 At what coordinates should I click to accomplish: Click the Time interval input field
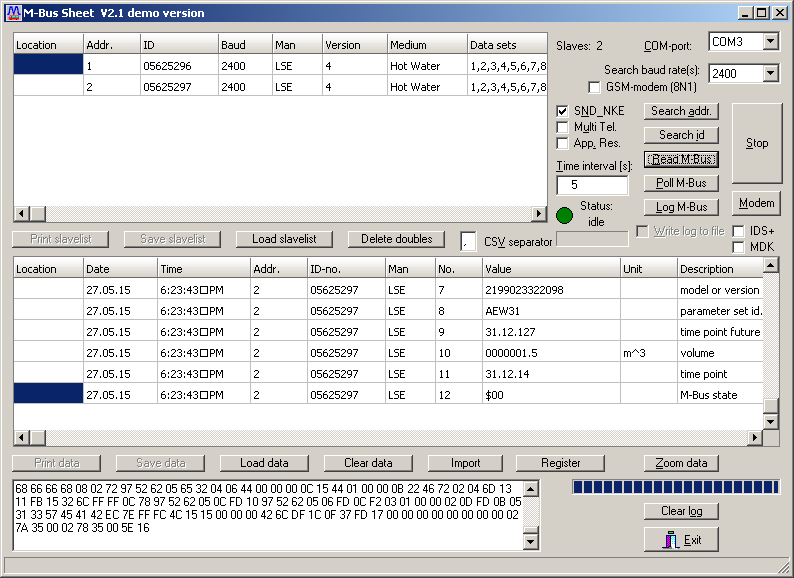592,185
